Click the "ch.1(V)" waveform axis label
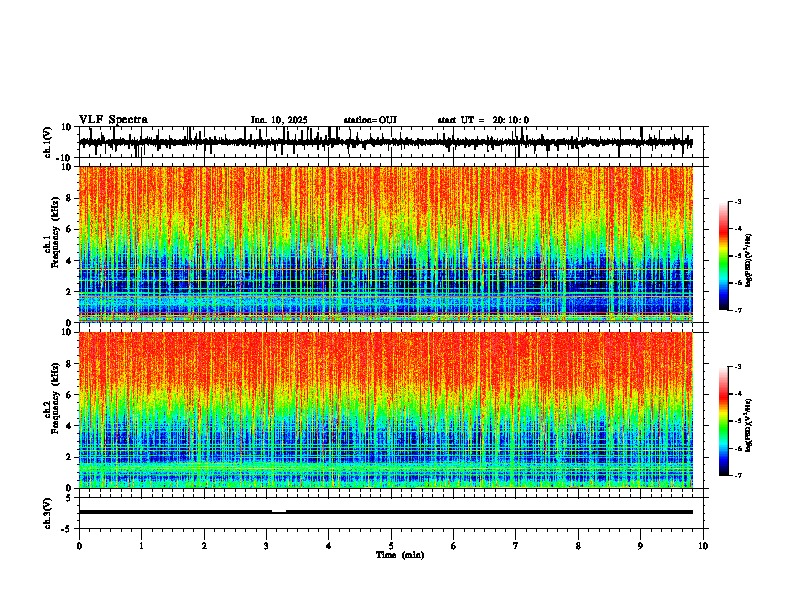The image size is (792, 612). point(48,142)
